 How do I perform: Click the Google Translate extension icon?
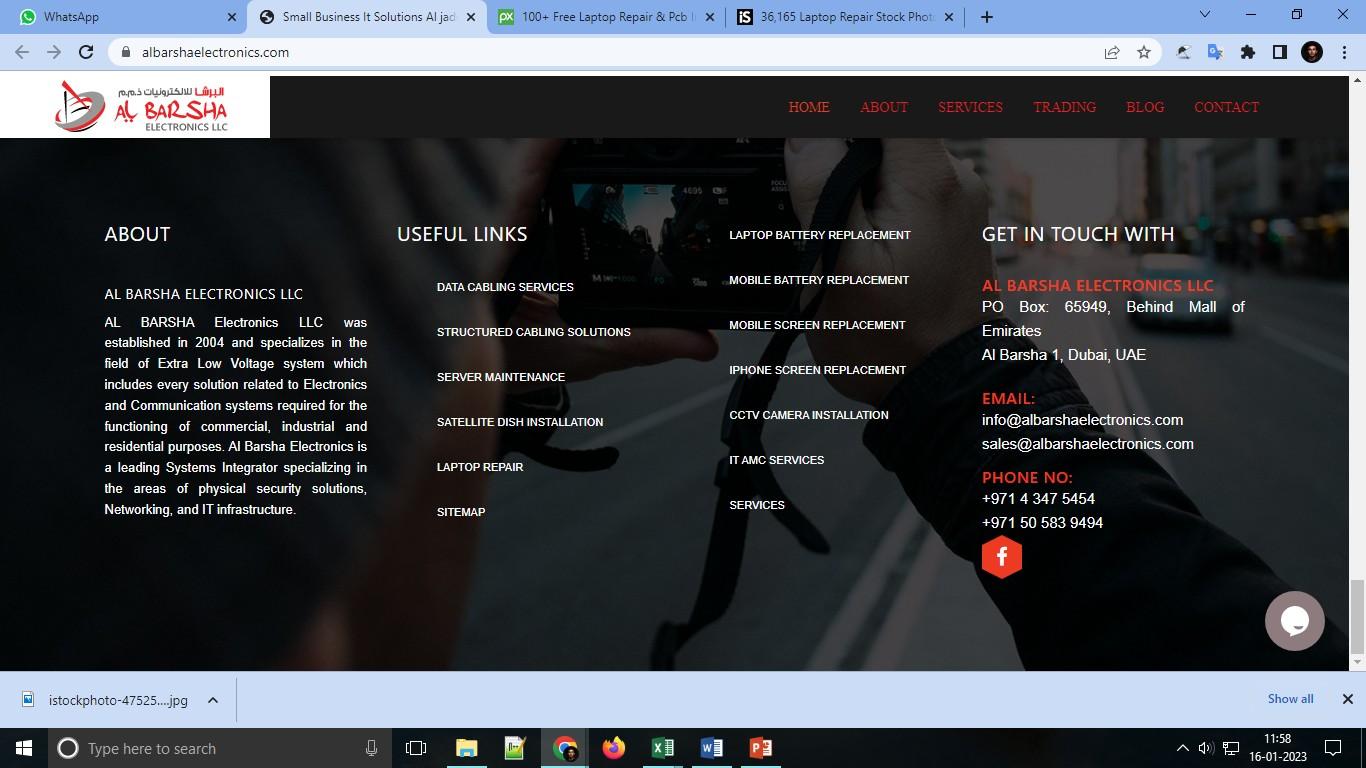click(x=1215, y=52)
